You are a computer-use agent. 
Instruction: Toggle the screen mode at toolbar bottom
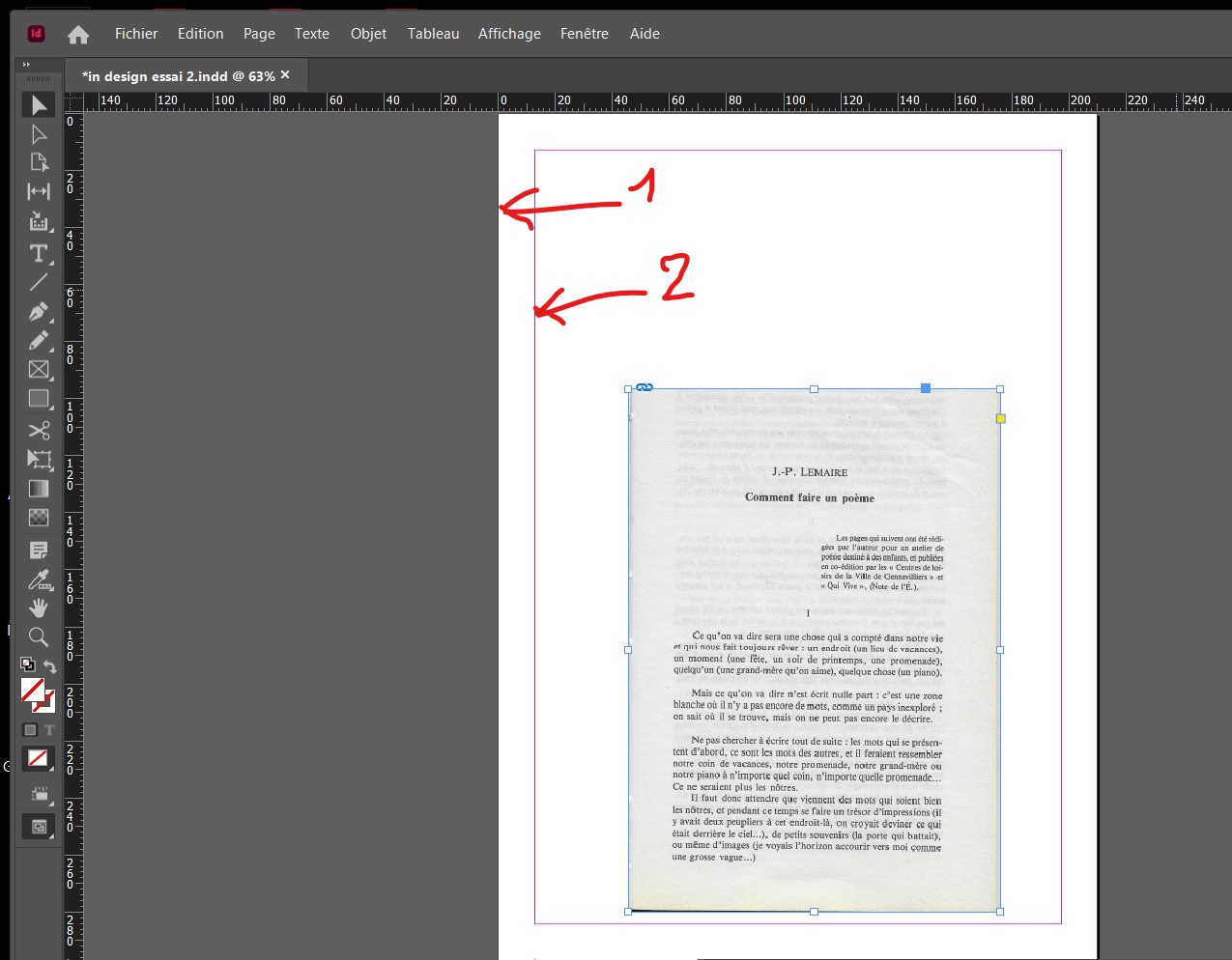38,826
